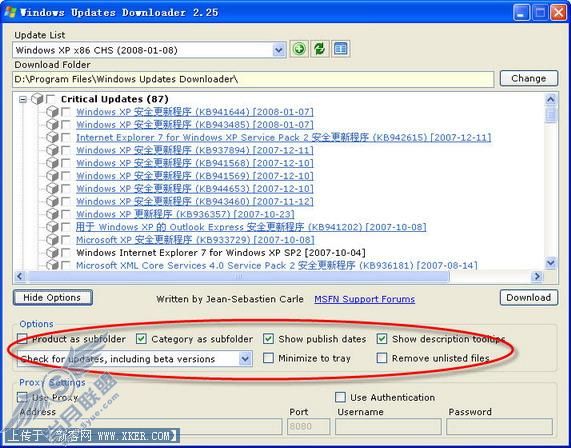Open the KB933729 Microsoft XP update link

click(195, 240)
